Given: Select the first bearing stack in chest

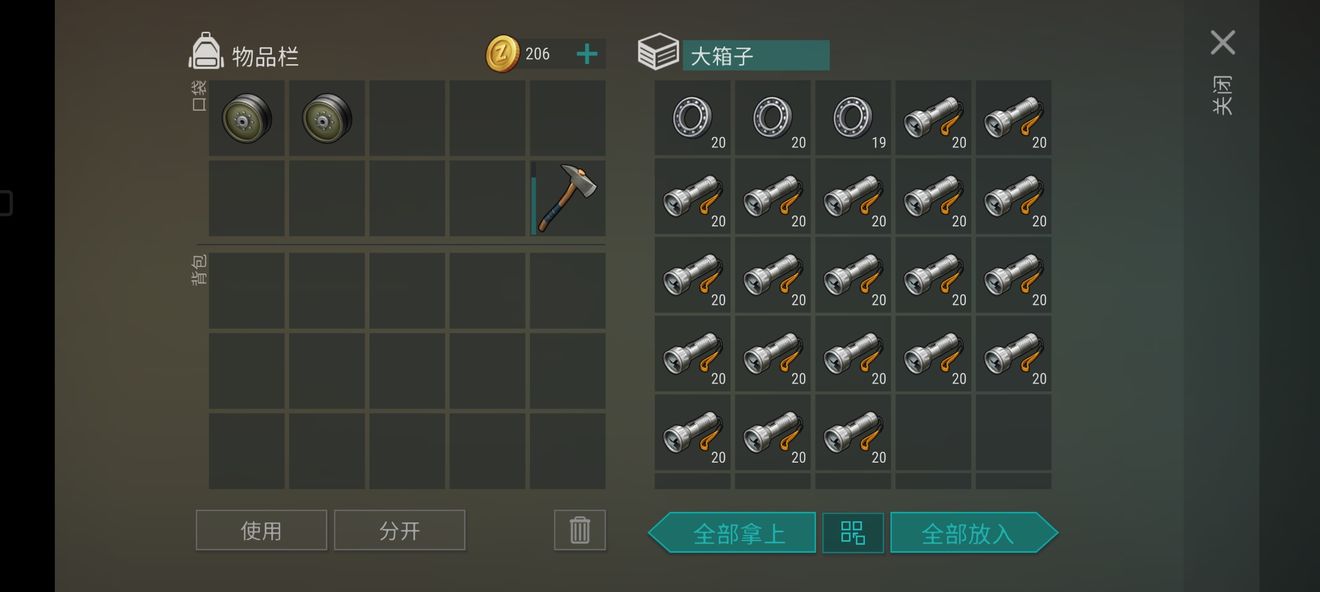Looking at the screenshot, I should [x=693, y=119].
